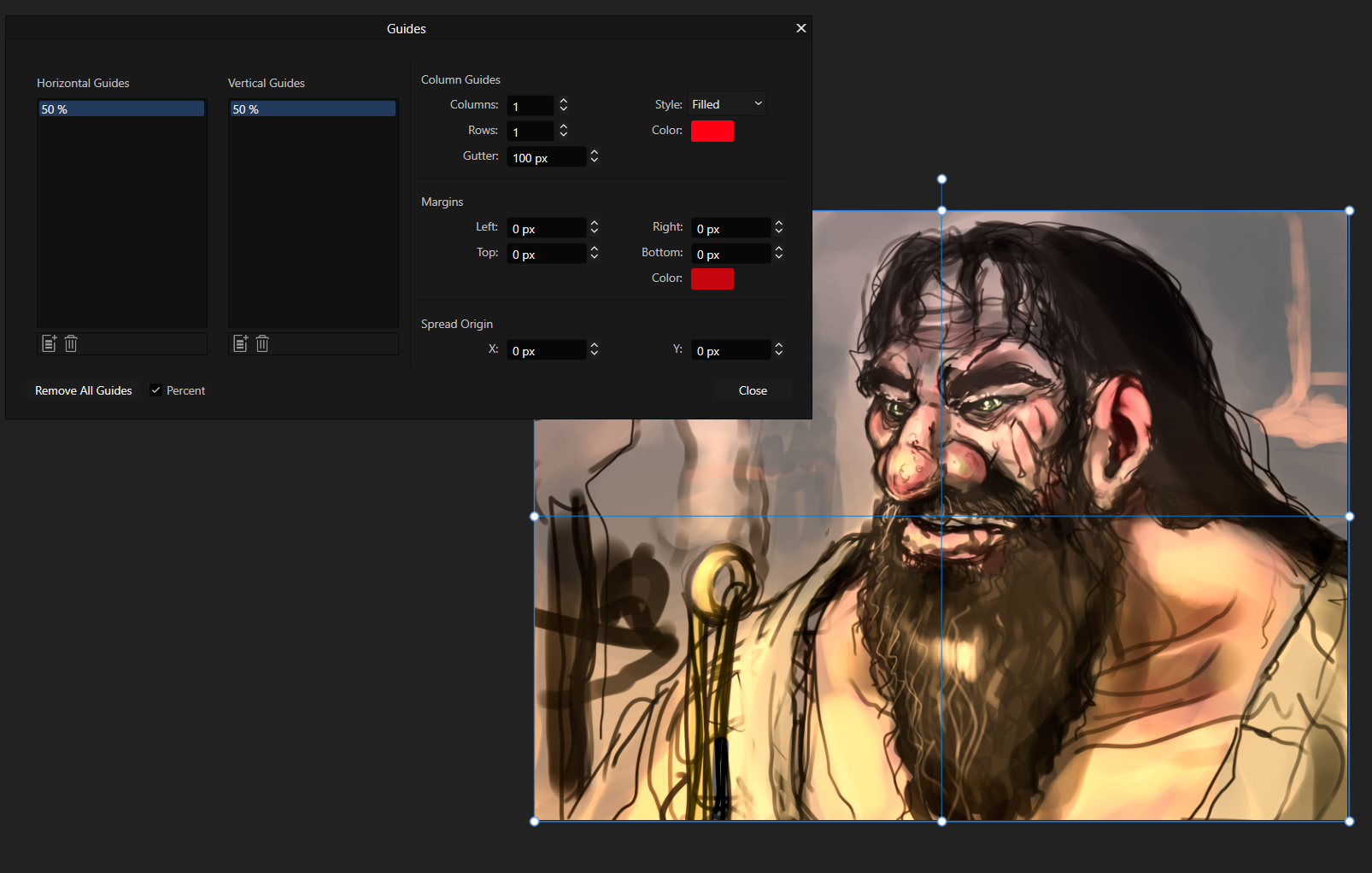Image resolution: width=1372 pixels, height=873 pixels.
Task: Pick the Column Guides color swatch
Action: point(712,131)
